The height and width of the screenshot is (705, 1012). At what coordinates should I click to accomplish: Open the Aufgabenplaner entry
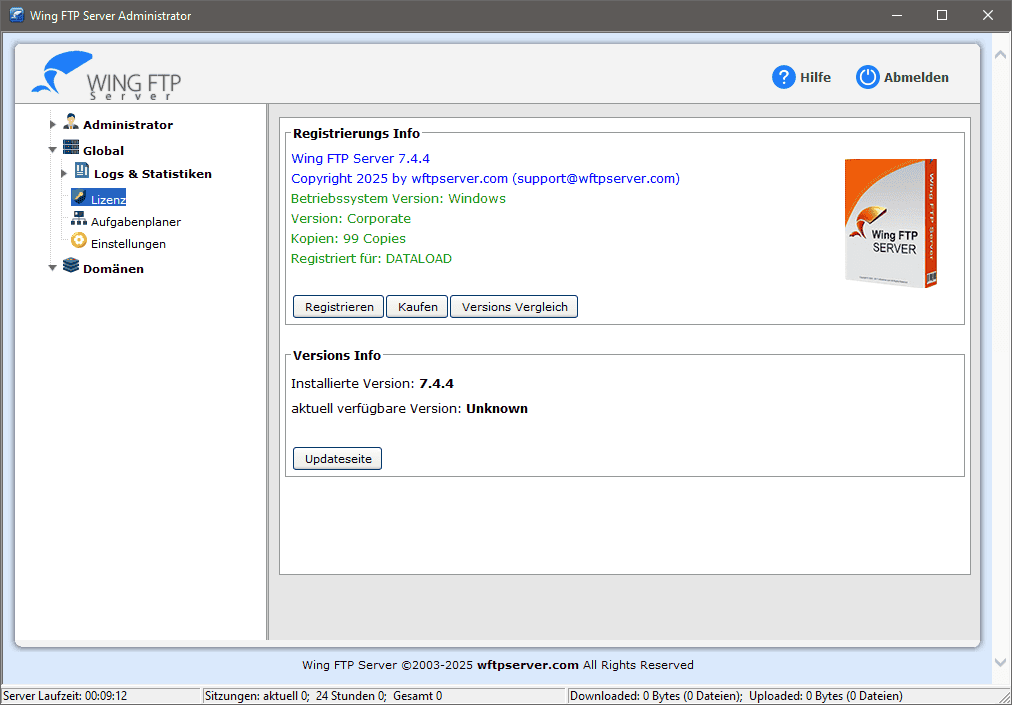(136, 221)
